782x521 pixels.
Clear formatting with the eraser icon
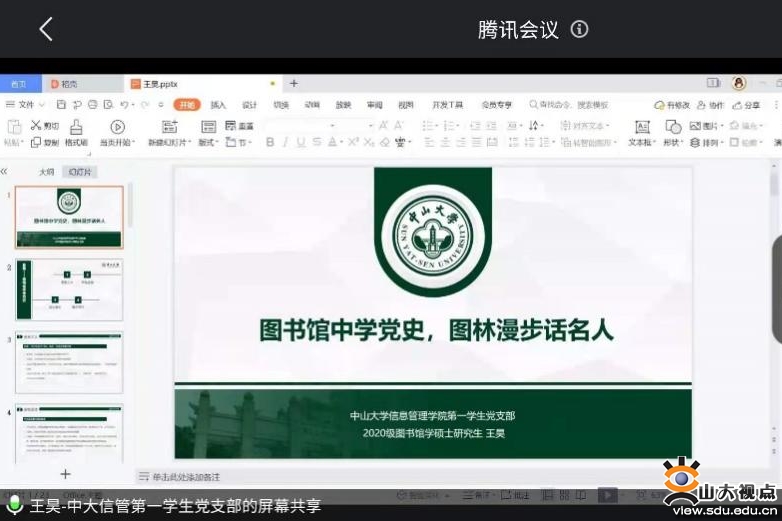pos(385,143)
